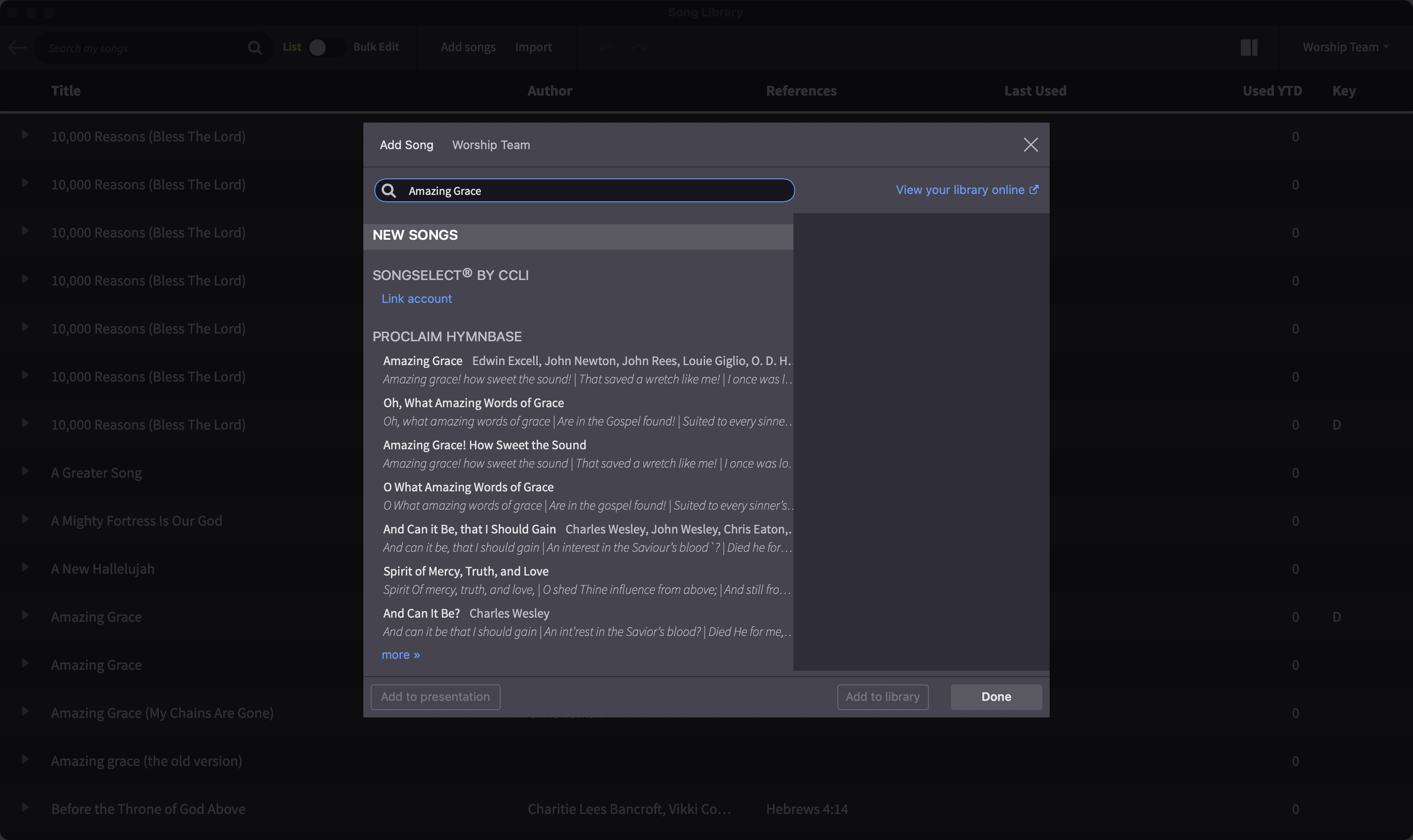This screenshot has width=1413, height=840.
Task: Sort by the References column header
Action: pos(801,91)
